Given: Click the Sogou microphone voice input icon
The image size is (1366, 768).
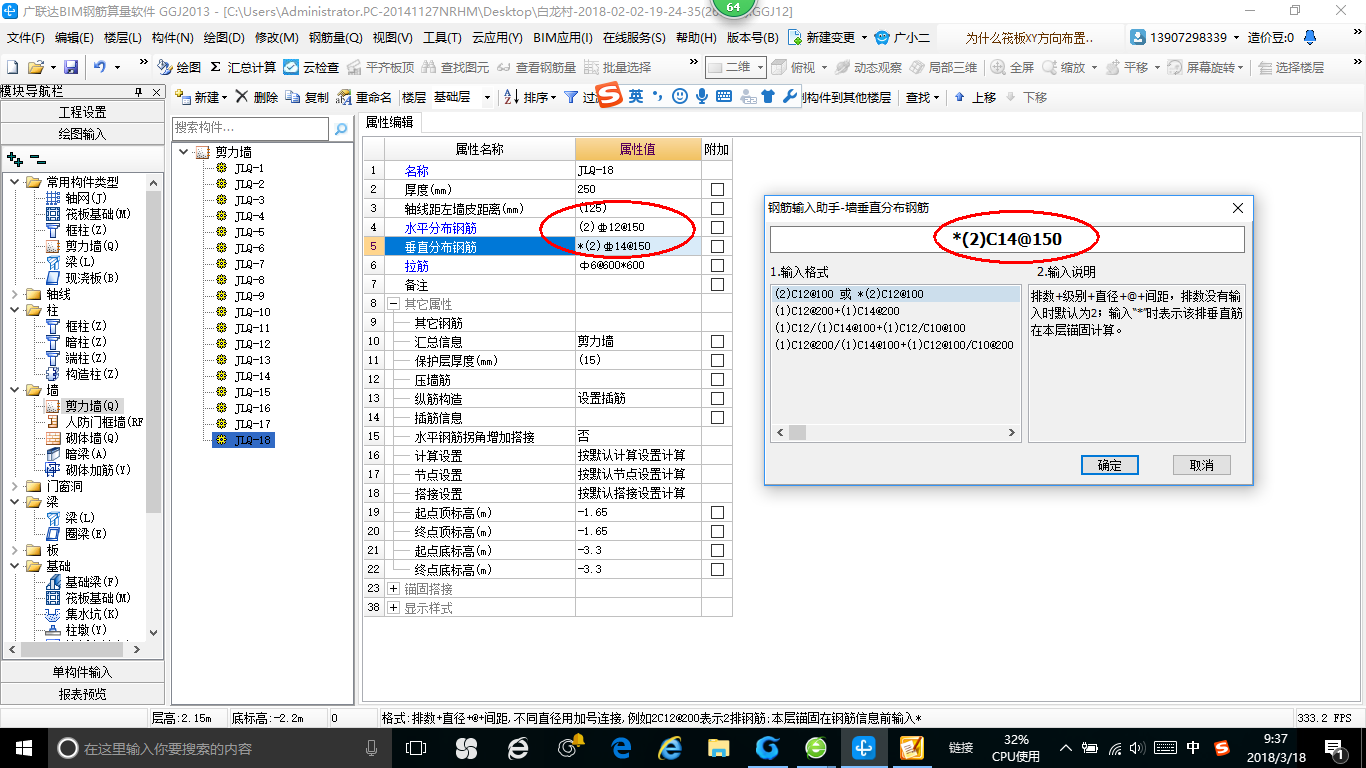Looking at the screenshot, I should pos(702,97).
